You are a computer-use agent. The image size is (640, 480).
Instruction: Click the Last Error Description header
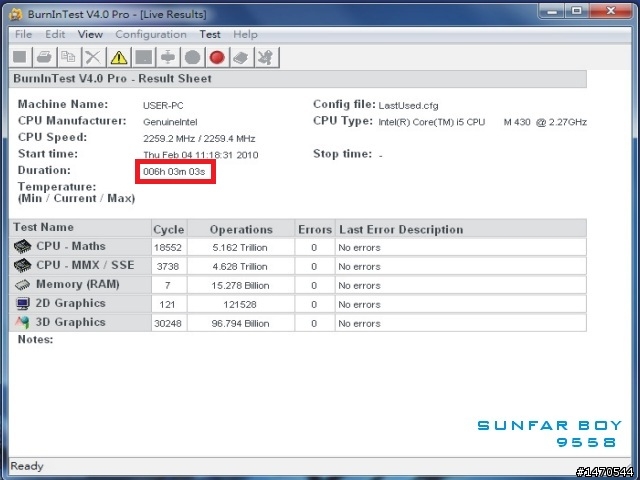(x=461, y=229)
